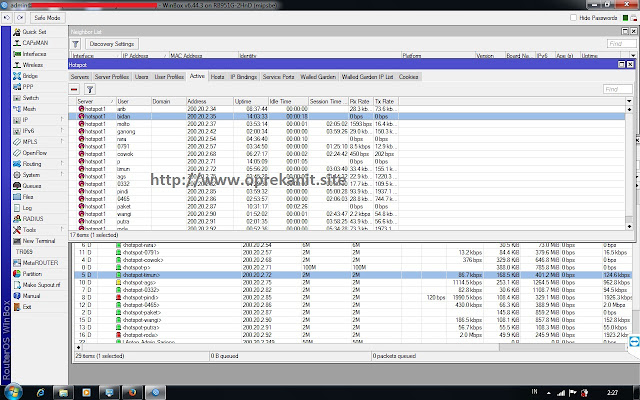Open the Manual from sidebar
Viewport: 640px width, 400px height.
click(x=31, y=296)
